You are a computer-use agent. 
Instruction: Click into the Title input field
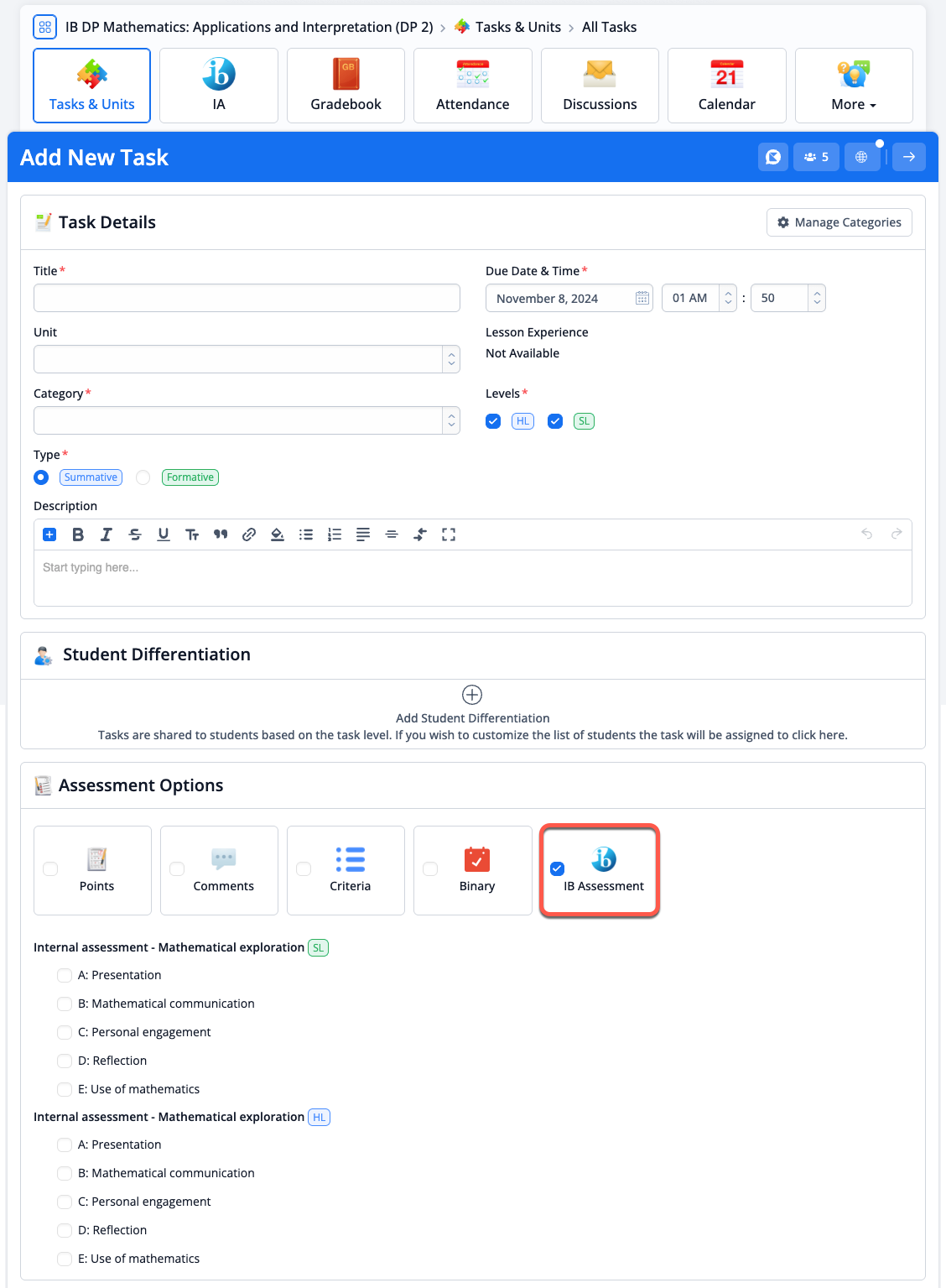click(x=247, y=298)
